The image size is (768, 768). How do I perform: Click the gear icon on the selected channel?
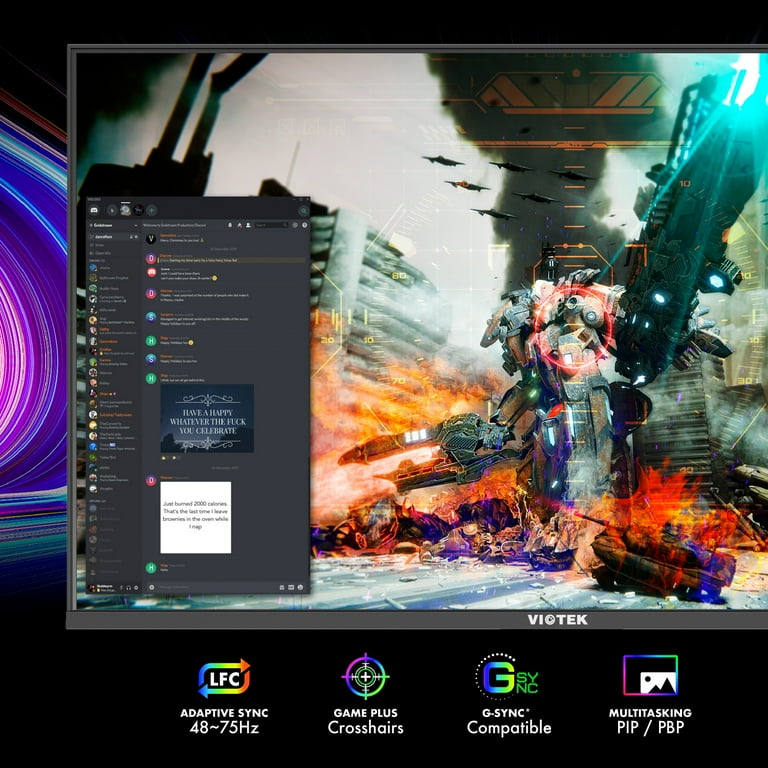pyautogui.click(x=136, y=237)
